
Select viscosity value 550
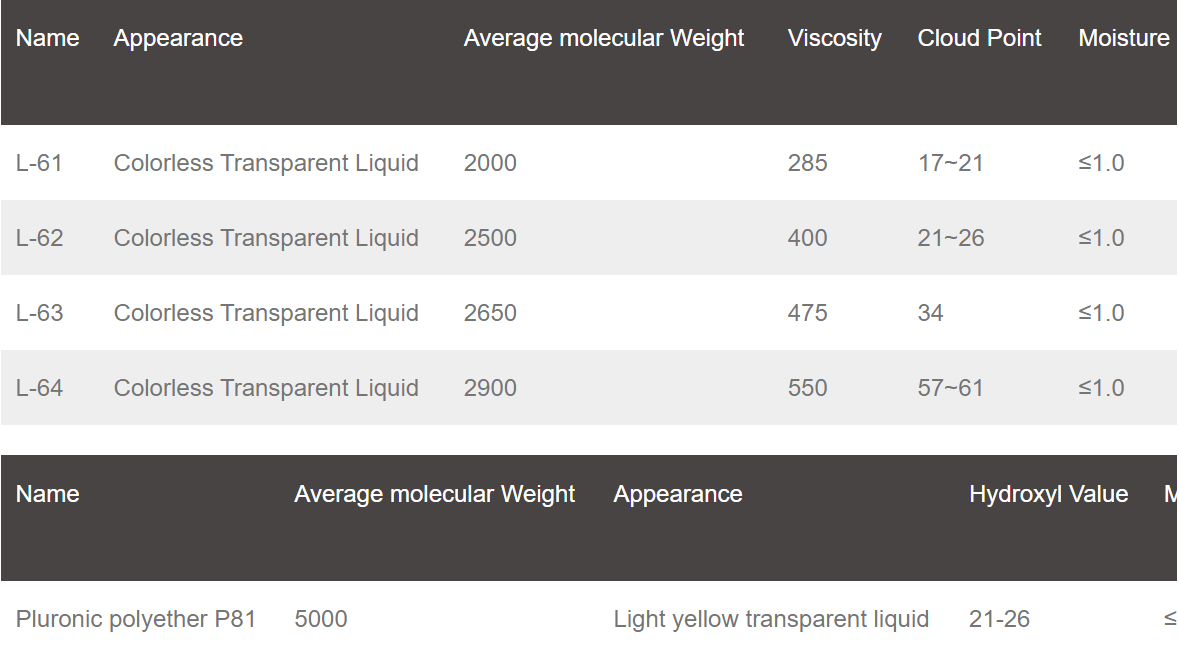[808, 388]
